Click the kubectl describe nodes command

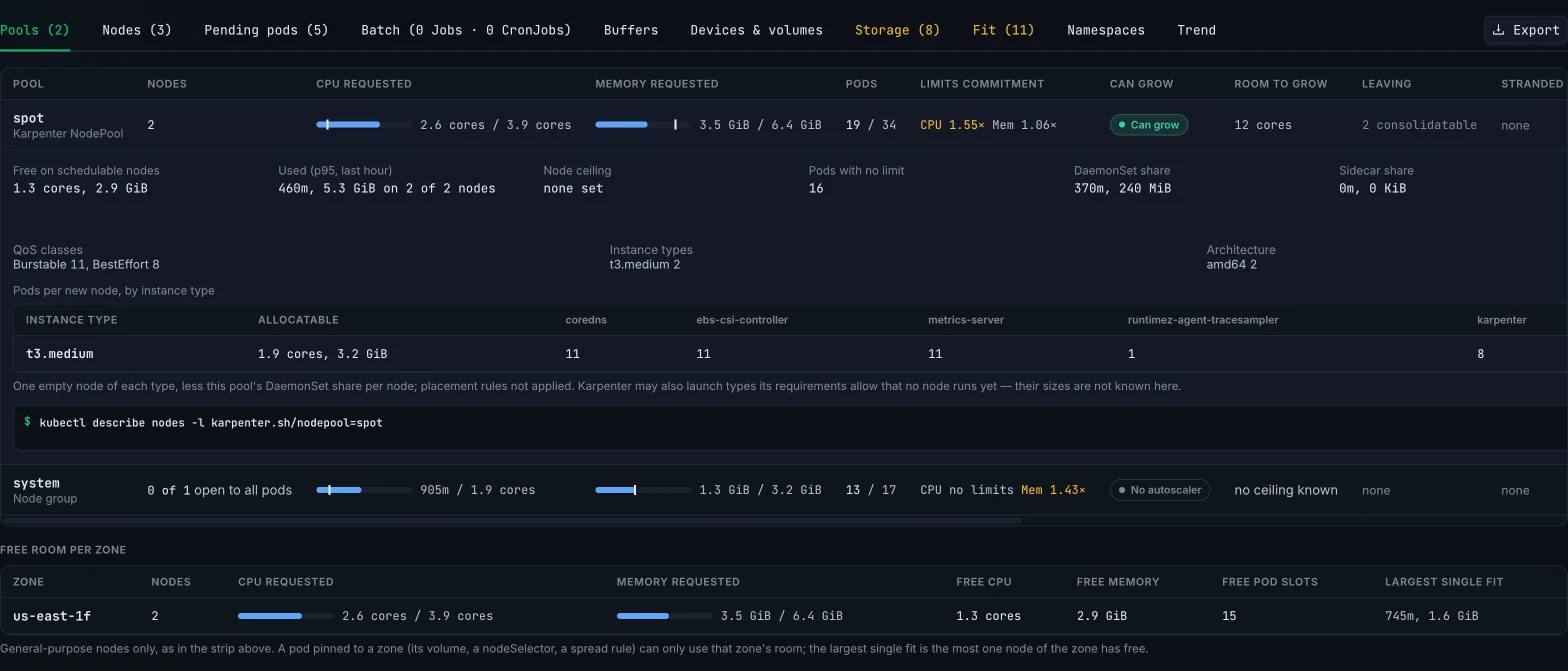tap(211, 423)
